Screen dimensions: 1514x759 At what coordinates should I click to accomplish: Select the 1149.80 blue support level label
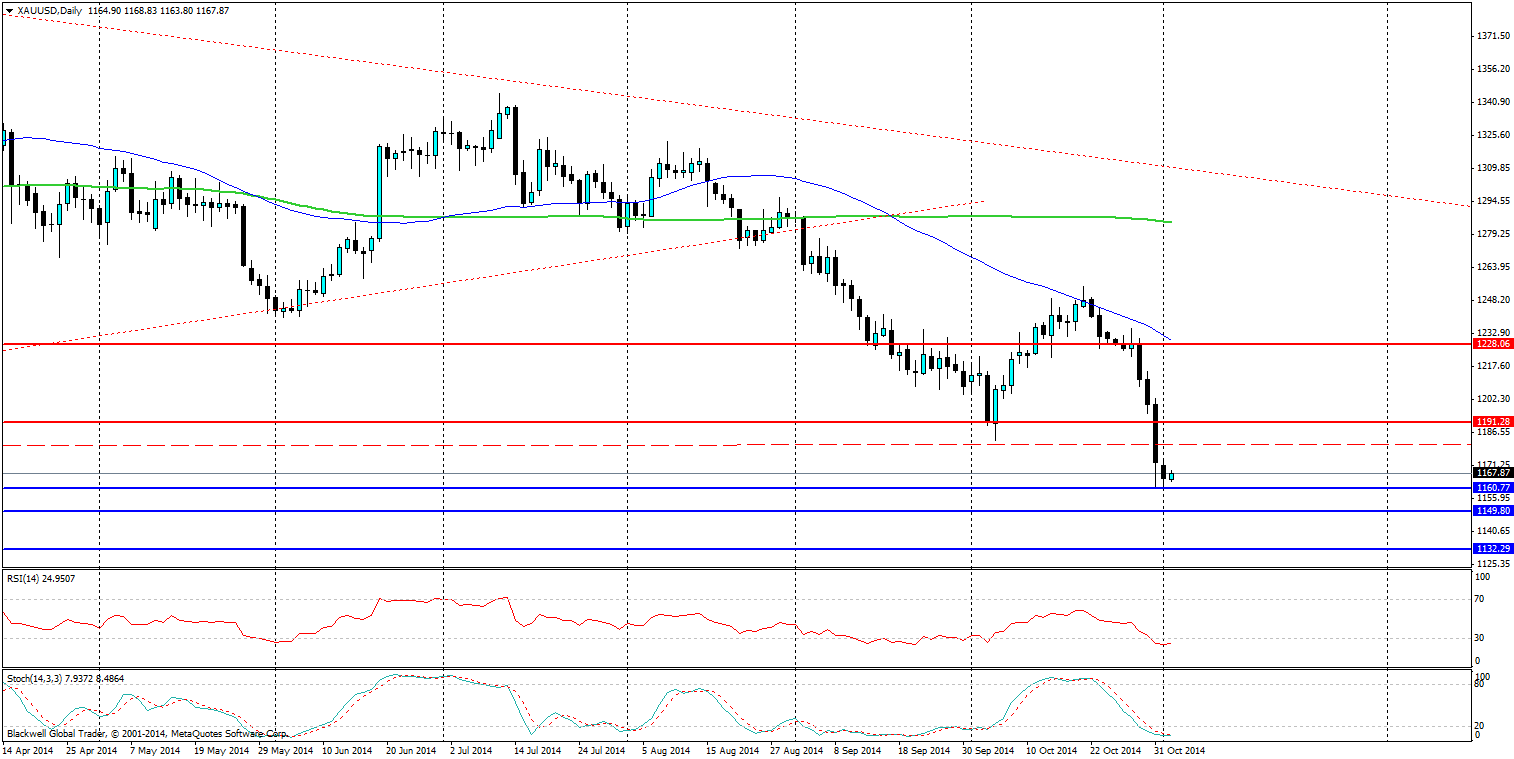click(x=1493, y=510)
